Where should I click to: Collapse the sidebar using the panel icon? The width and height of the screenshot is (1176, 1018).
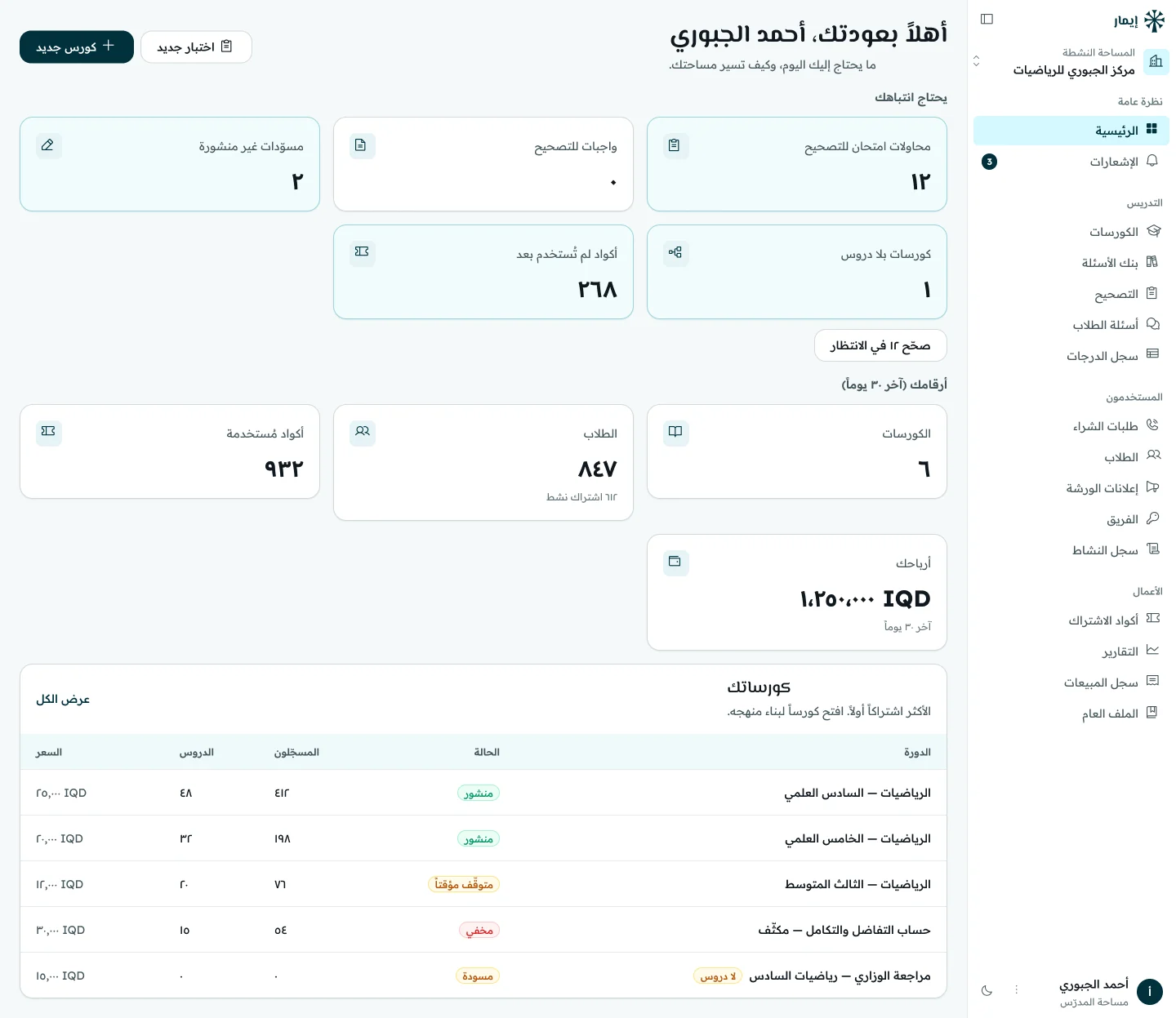pos(987,19)
